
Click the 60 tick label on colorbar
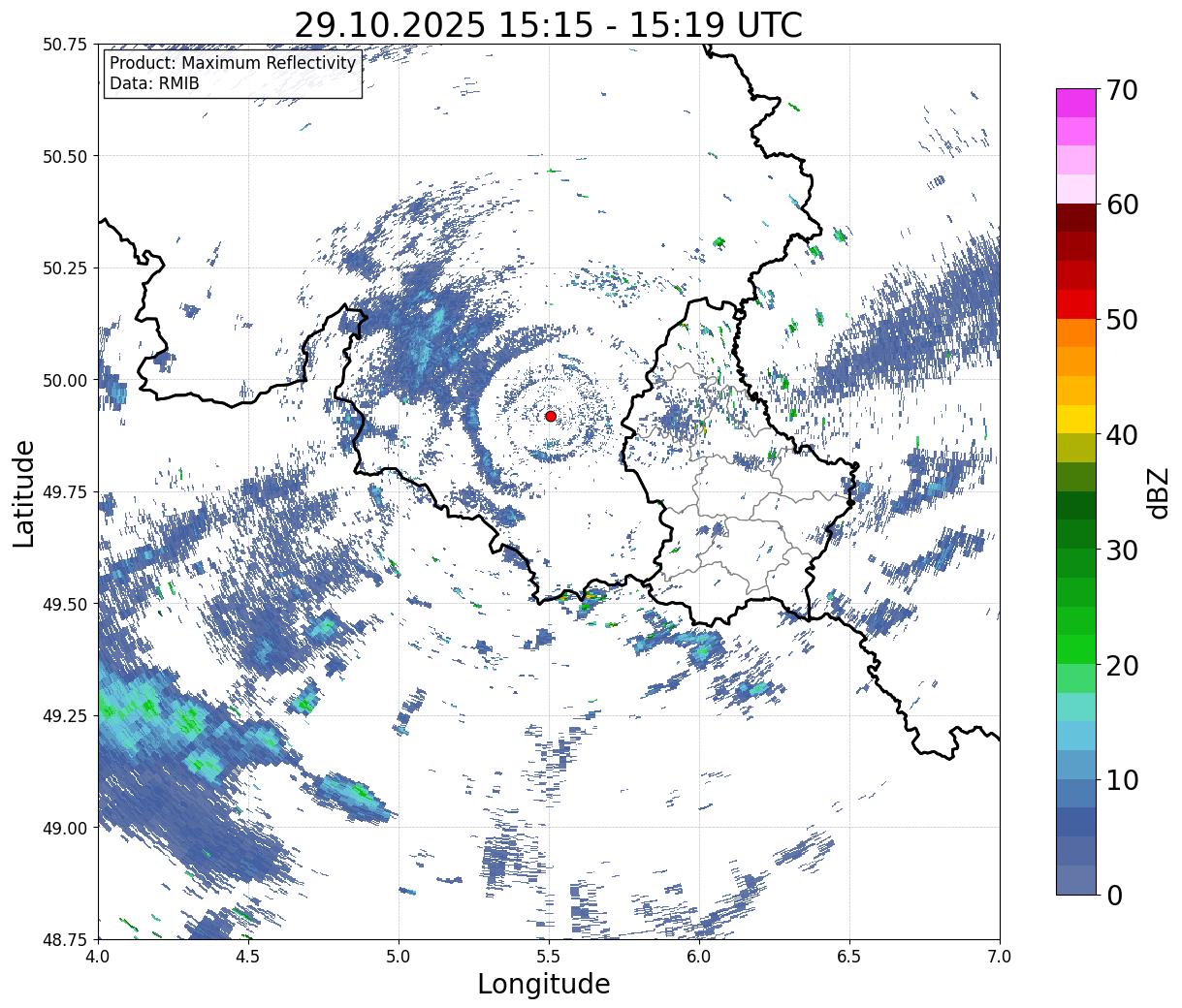[x=1122, y=205]
